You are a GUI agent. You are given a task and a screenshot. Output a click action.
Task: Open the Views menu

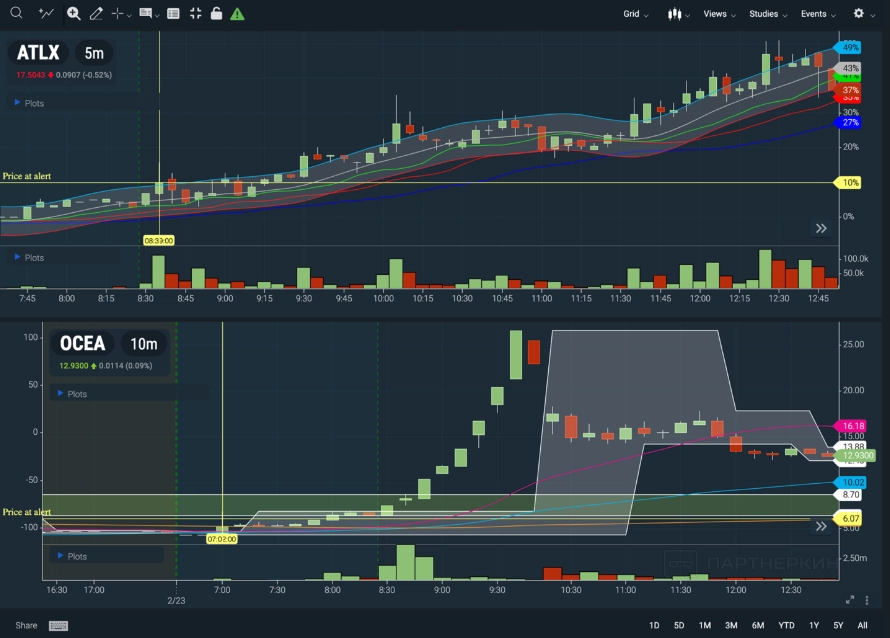click(x=719, y=14)
